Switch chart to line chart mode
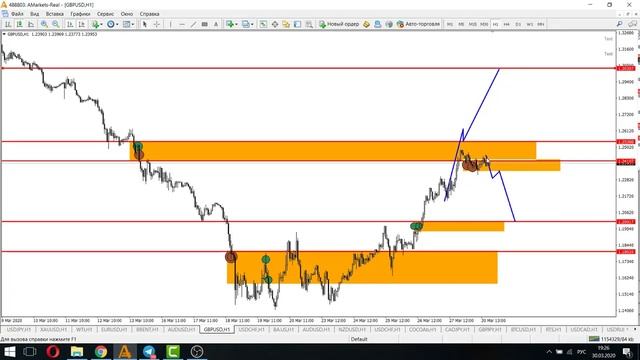Viewport: 640px width, 360px height. click(31, 24)
